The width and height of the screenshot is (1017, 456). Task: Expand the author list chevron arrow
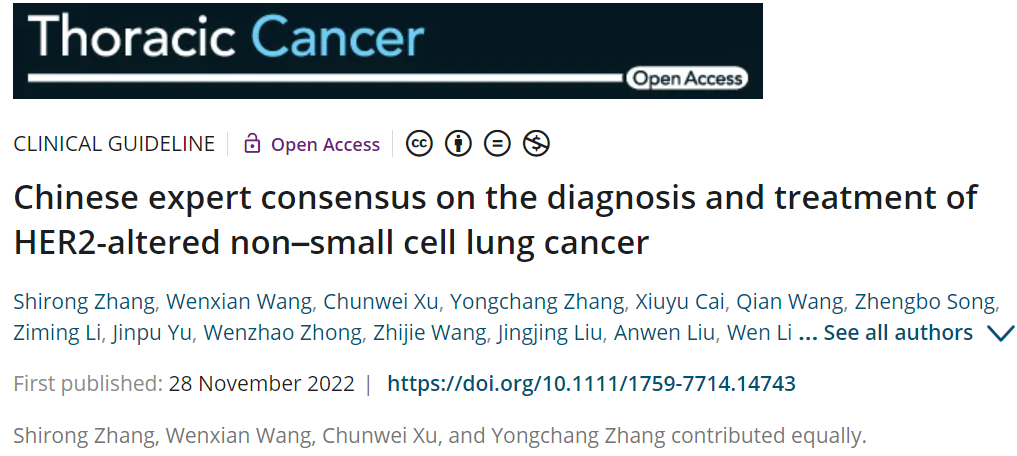coord(1000,333)
